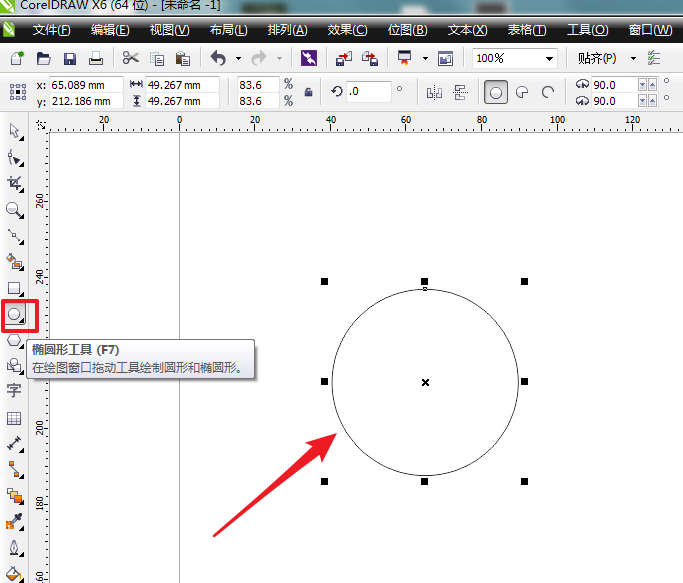Viewport: 683px width, 583px height.
Task: Open the 100% zoom level dropdown
Action: click(550, 58)
